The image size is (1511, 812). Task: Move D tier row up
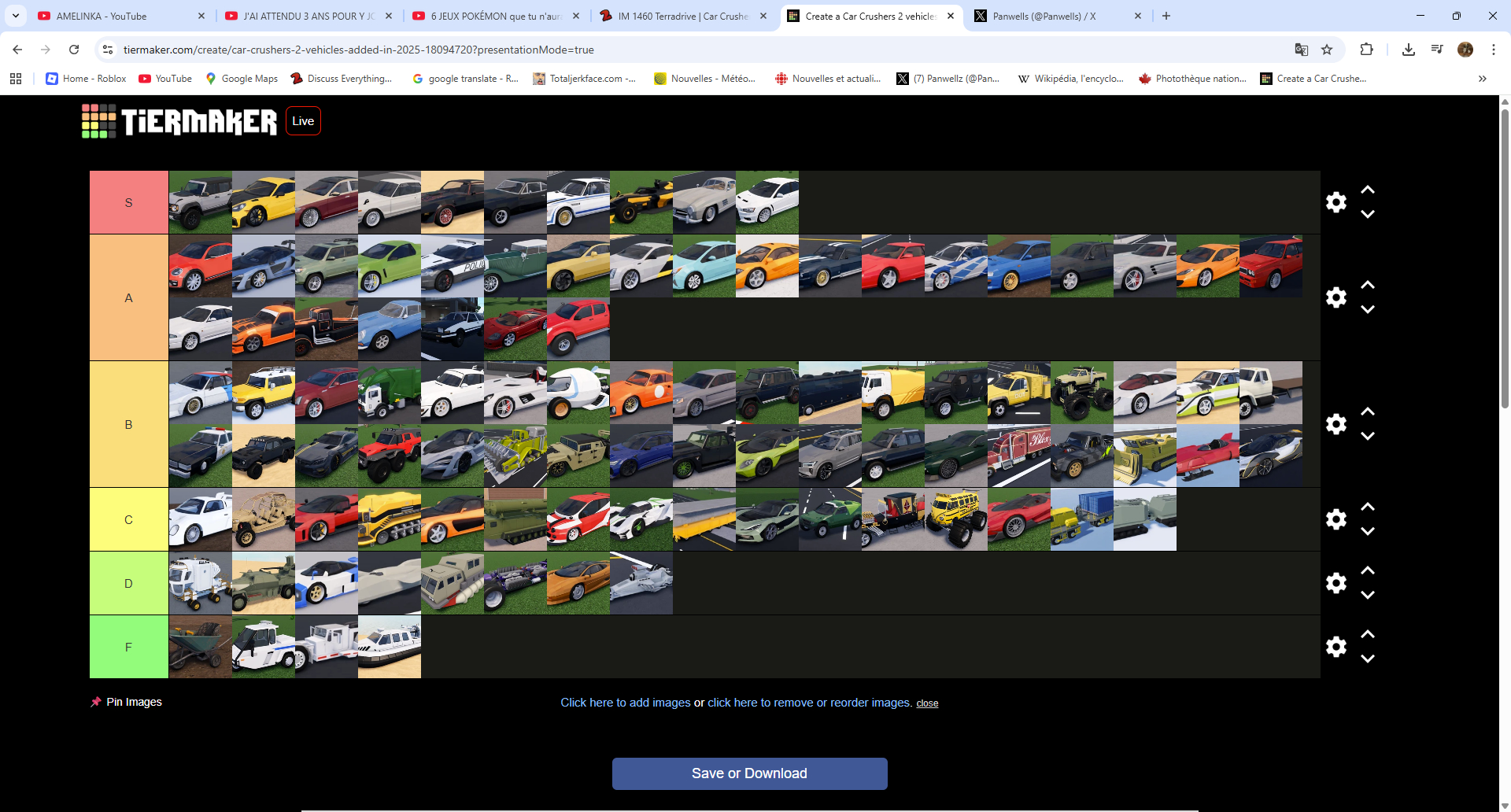1368,570
